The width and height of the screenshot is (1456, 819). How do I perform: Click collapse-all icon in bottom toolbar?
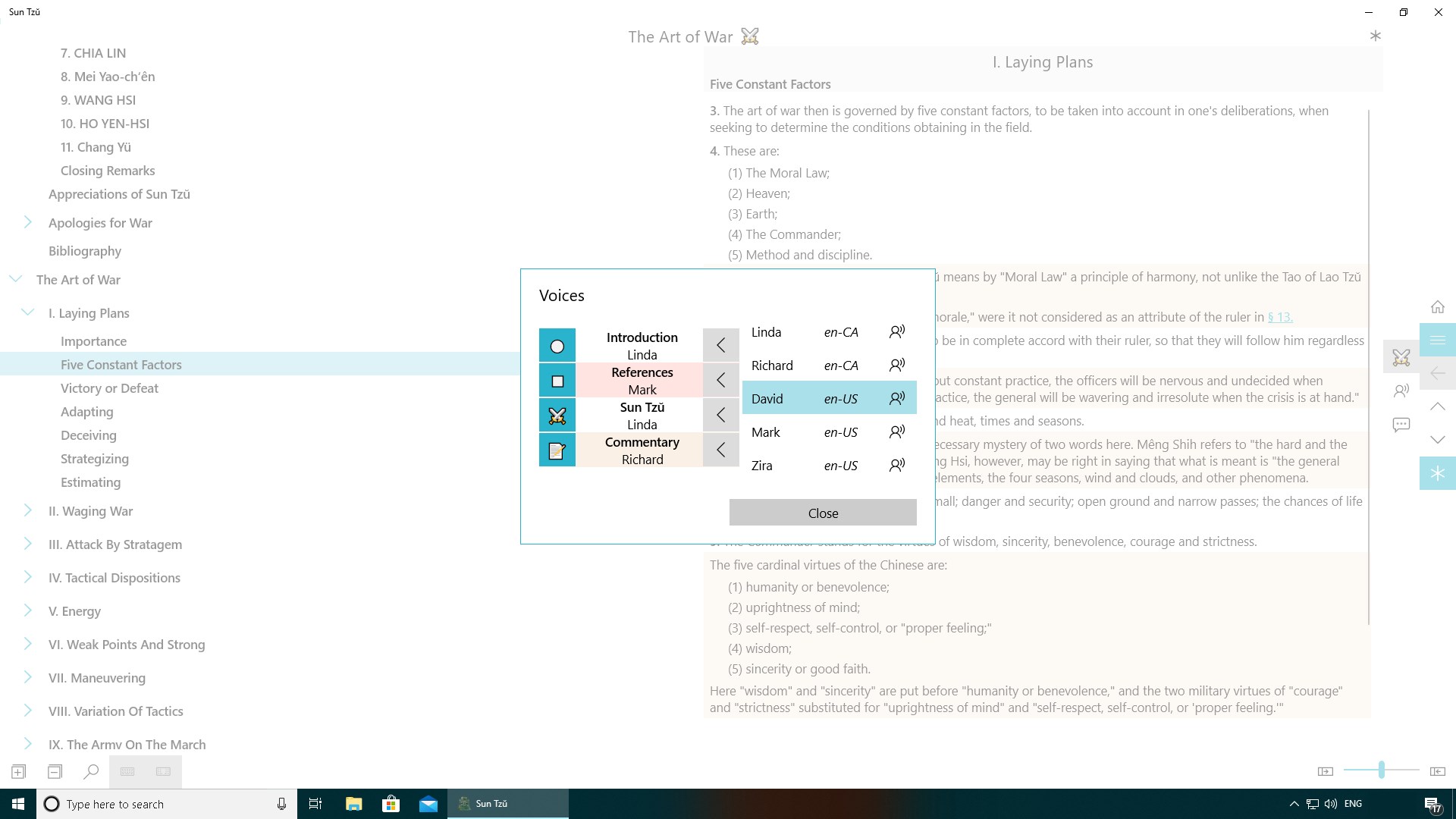pos(55,771)
